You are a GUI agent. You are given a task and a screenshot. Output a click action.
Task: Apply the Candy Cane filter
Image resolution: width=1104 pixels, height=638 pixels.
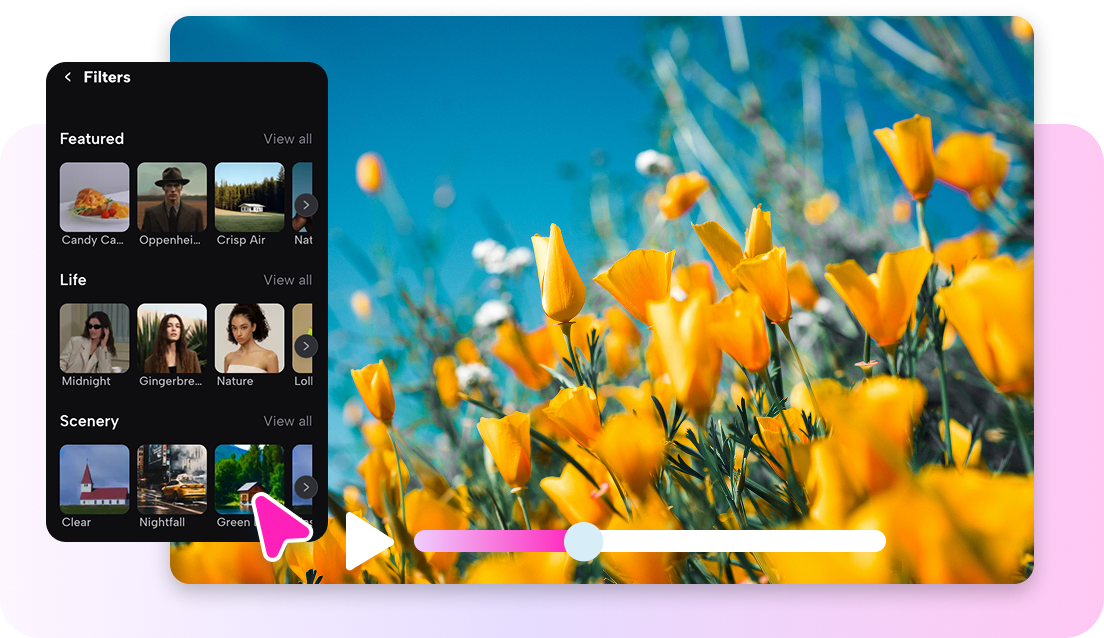pyautogui.click(x=94, y=197)
